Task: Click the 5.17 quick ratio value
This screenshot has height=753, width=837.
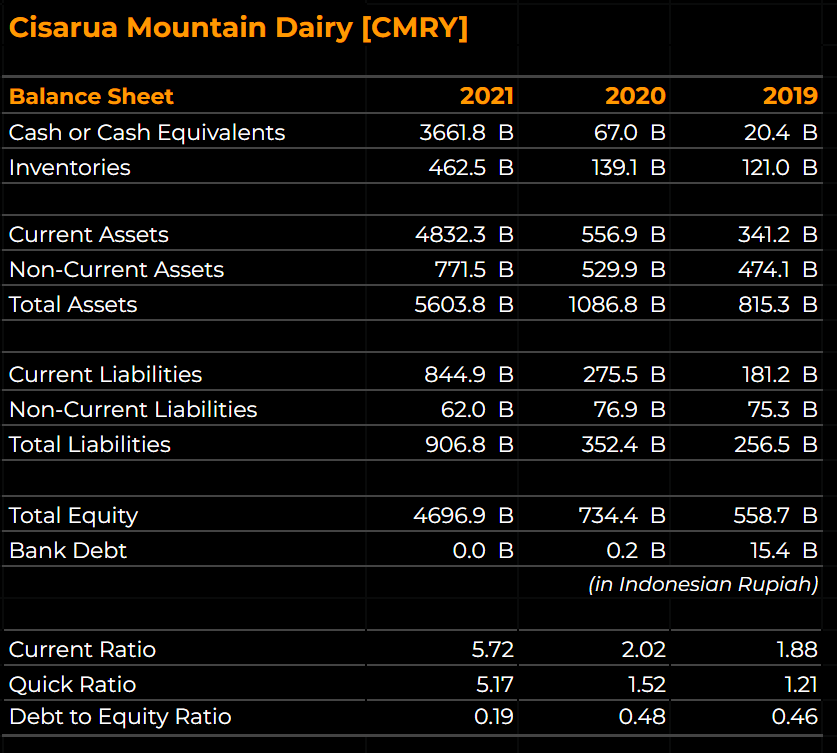Action: (494, 685)
